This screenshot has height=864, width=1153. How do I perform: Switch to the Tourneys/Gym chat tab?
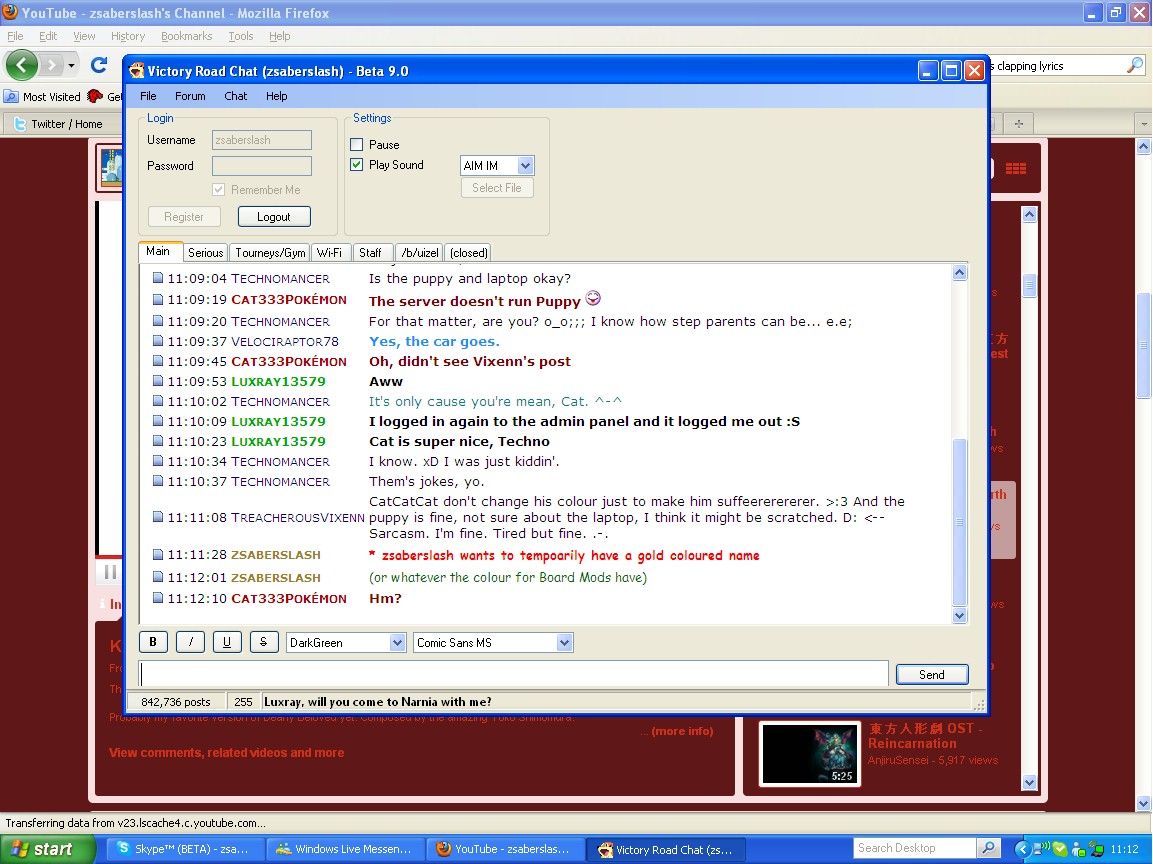coord(270,253)
